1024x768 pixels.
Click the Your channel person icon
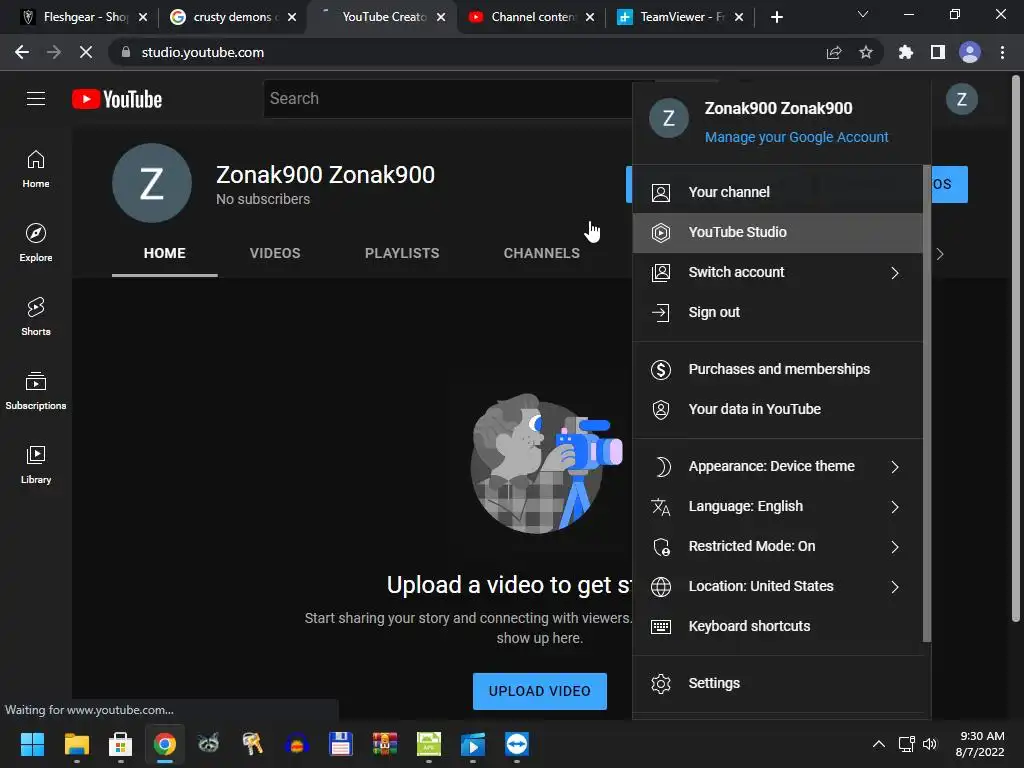click(661, 193)
